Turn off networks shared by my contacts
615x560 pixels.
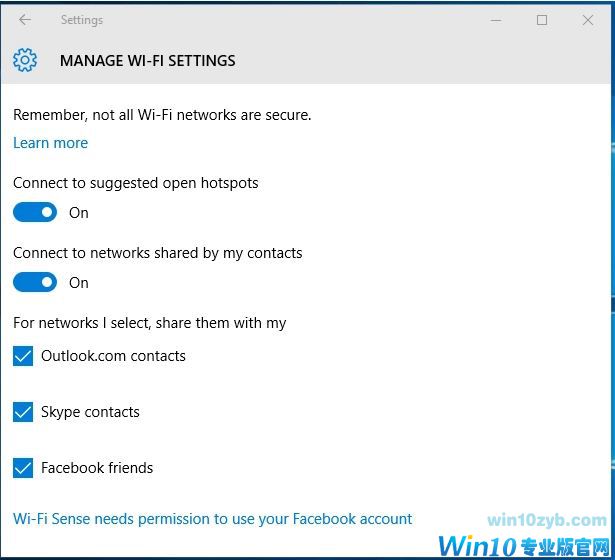tap(35, 282)
